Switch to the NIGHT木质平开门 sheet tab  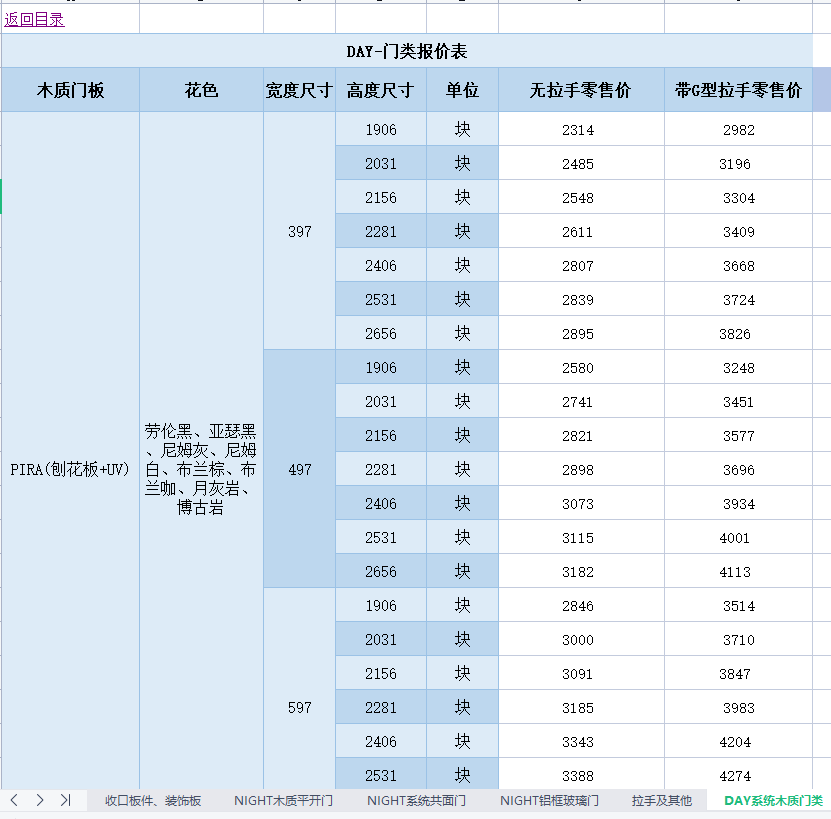pyautogui.click(x=283, y=800)
